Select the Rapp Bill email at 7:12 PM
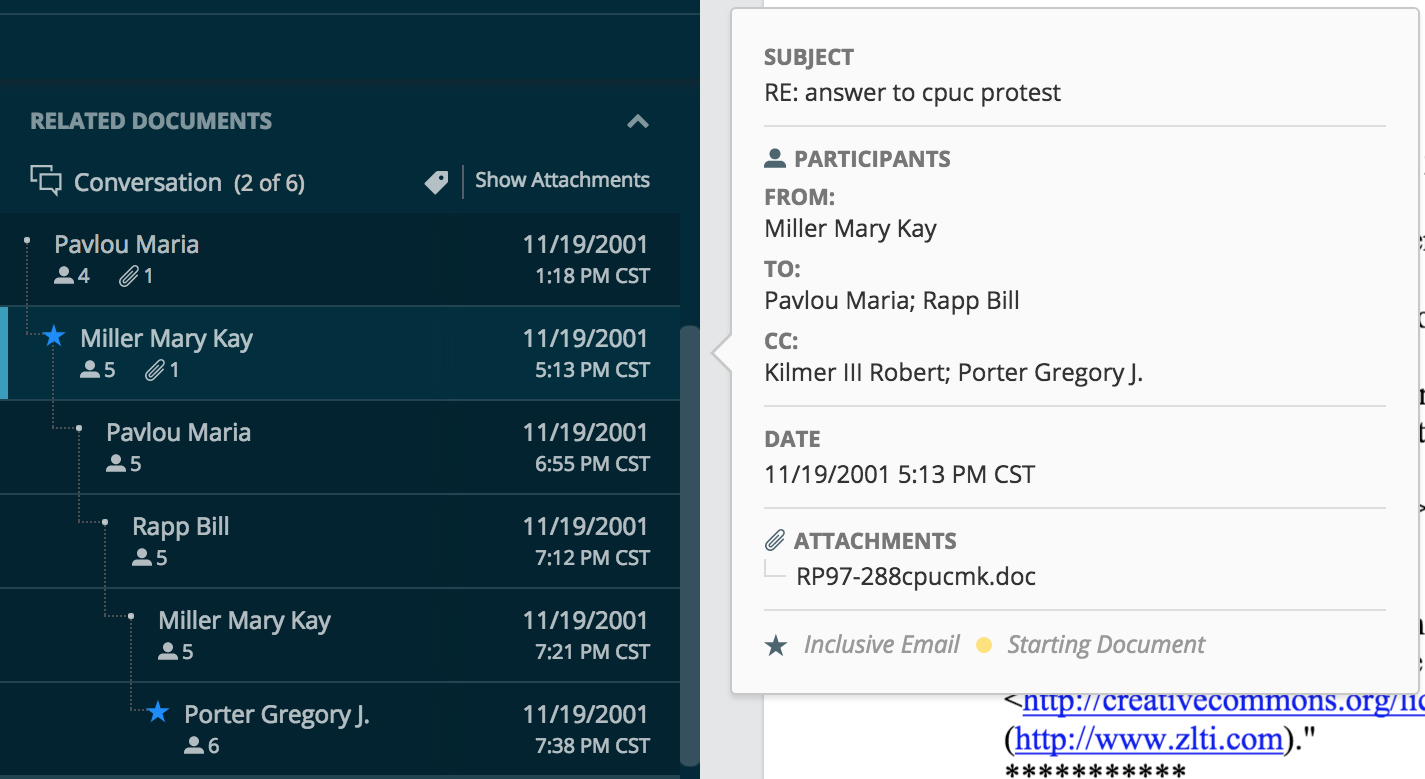Viewport: 1425px width, 779px height. [340, 542]
